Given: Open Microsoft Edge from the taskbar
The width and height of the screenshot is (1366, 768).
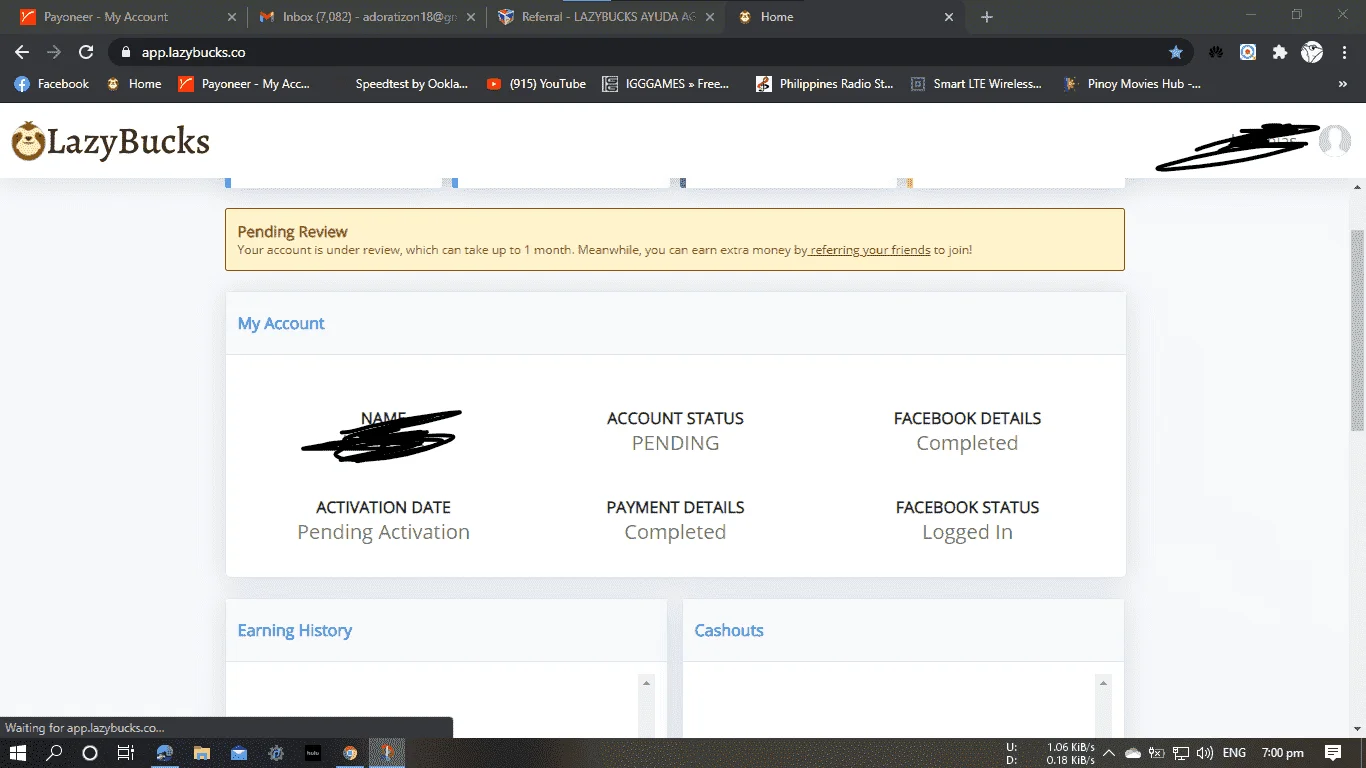Looking at the screenshot, I should [x=165, y=753].
